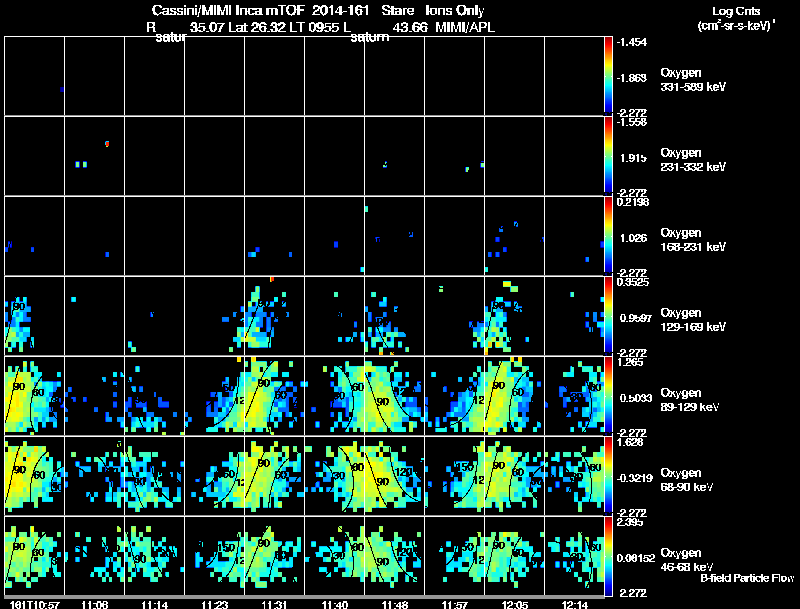Click the 'B-field Particle Flow' legend text

(747, 578)
